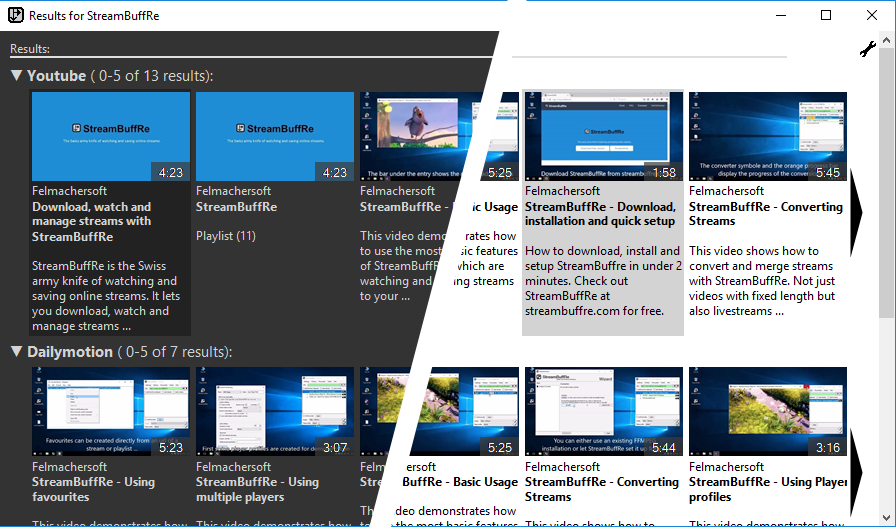Screen dimensions: 896x527
Task: Click Dailymotion 'StreamBuffRe - Converting Streams' title
Action: 602,489
